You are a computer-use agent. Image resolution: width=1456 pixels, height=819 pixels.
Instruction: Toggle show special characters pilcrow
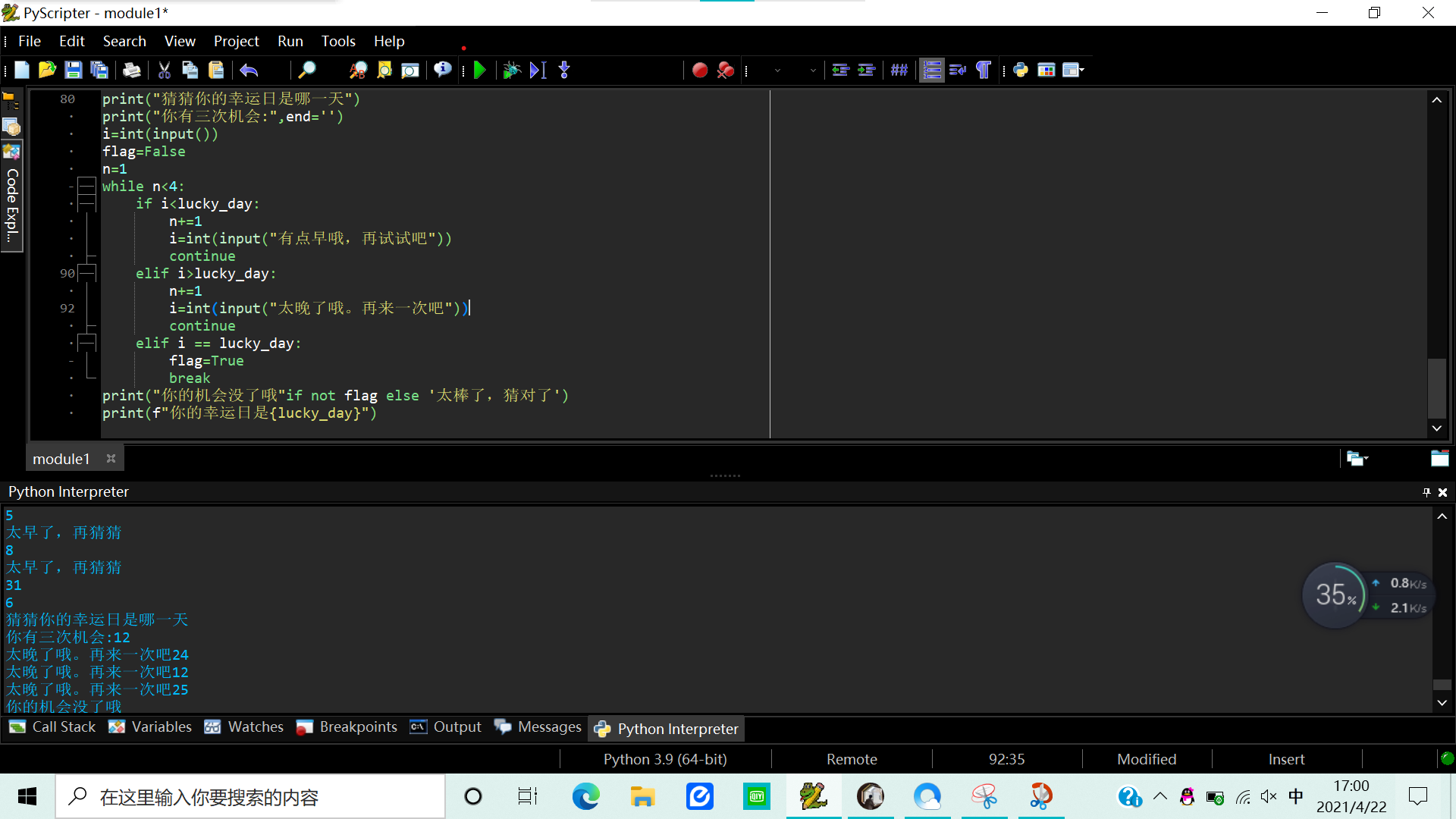click(x=983, y=71)
